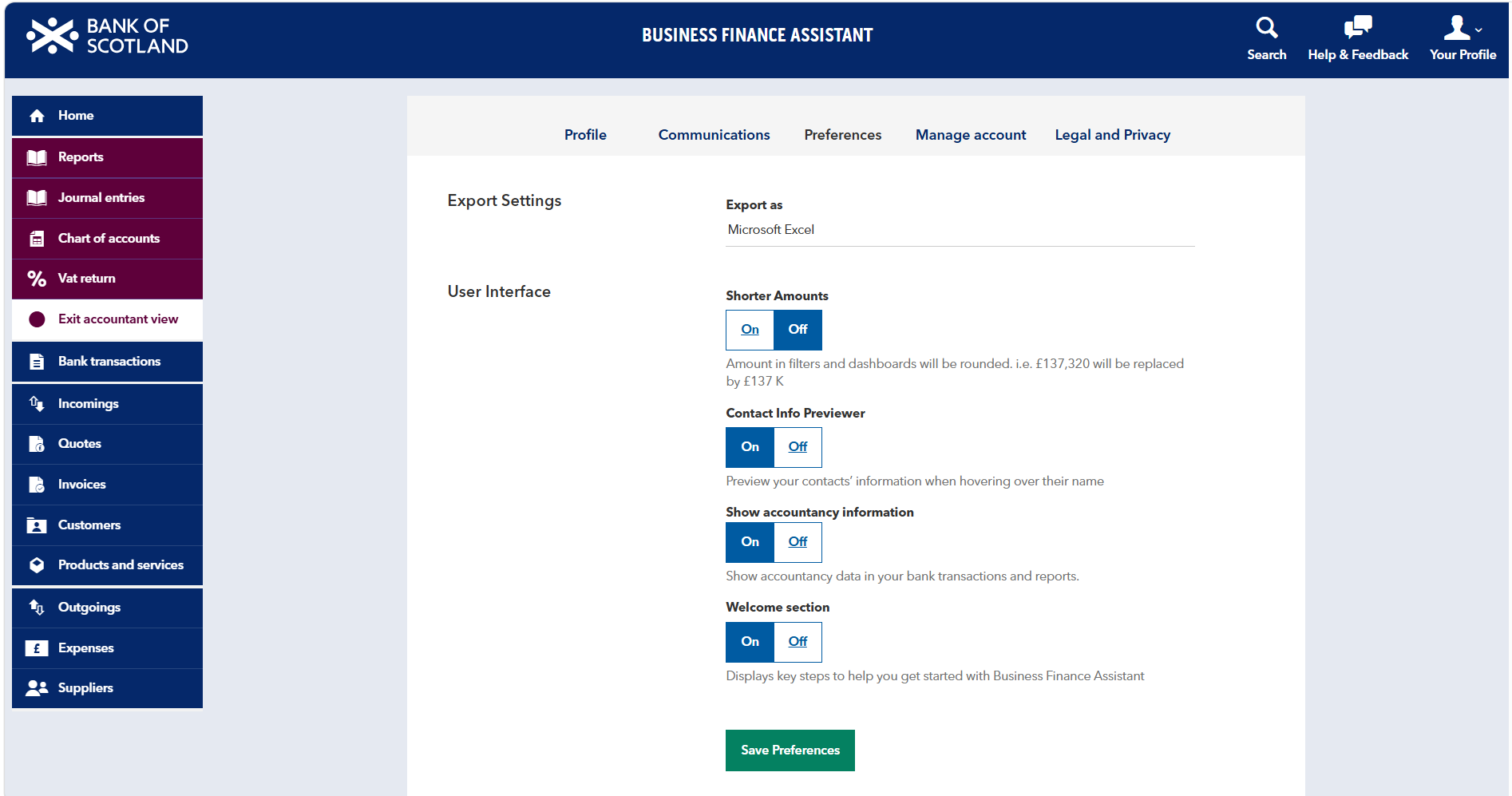This screenshot has height=796, width=1512.
Task: Switch to the Legal and Privacy tab
Action: tap(1112, 135)
